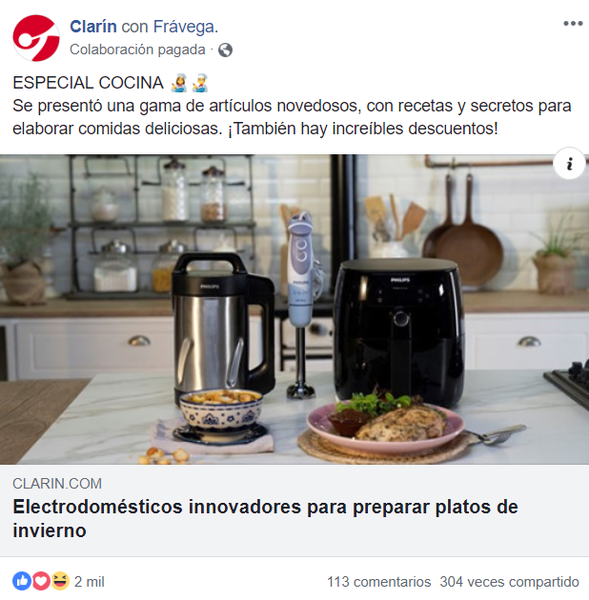View the 2 mil reactions list
This screenshot has height=600, width=589.
pos(89,582)
